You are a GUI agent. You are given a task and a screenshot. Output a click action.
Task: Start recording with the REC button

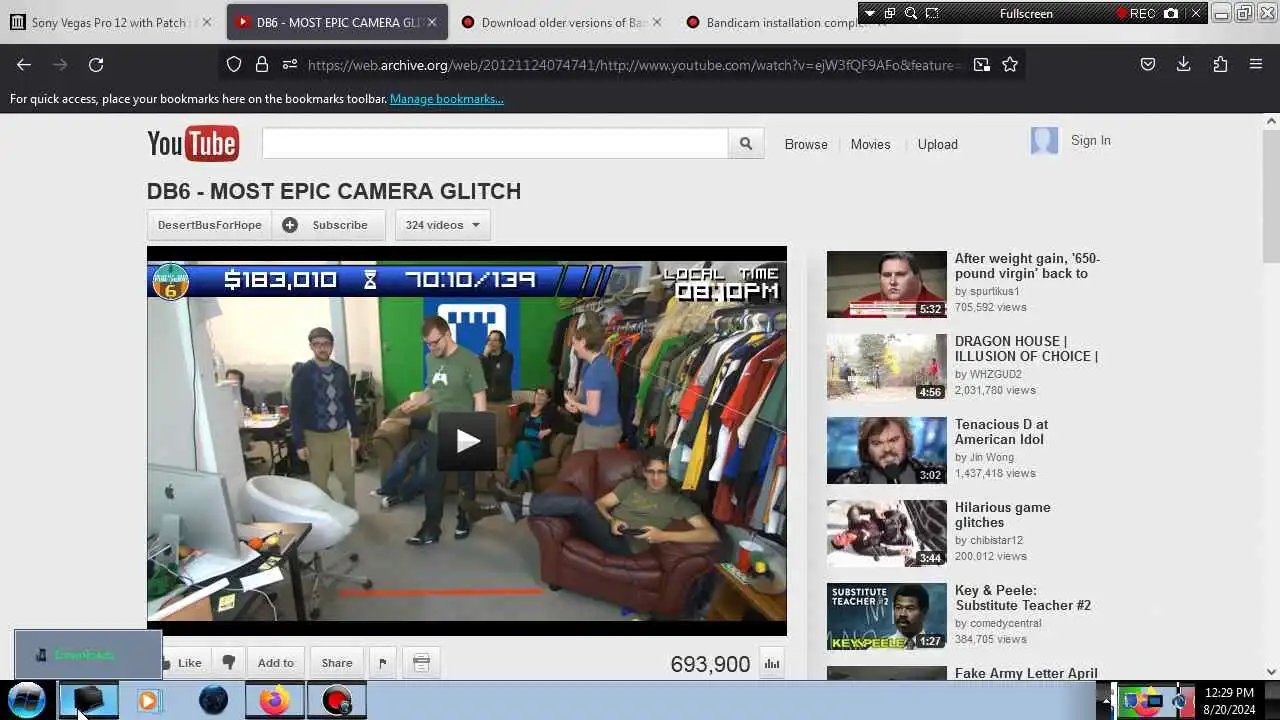1136,13
